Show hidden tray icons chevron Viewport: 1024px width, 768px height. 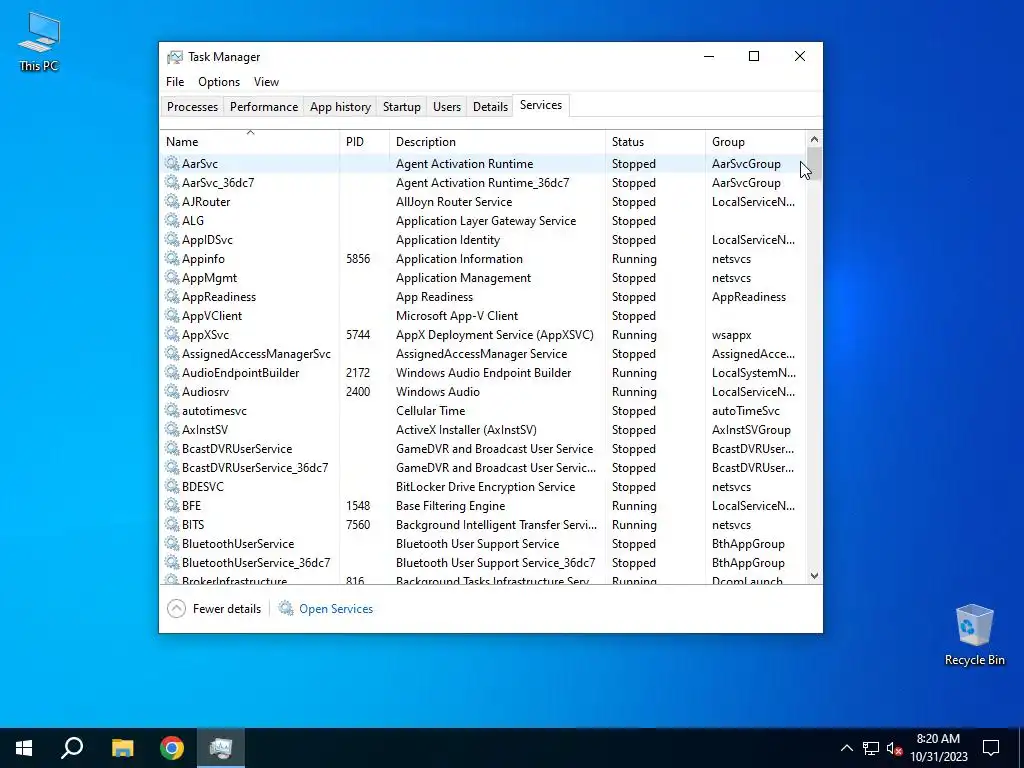pyautogui.click(x=846, y=748)
